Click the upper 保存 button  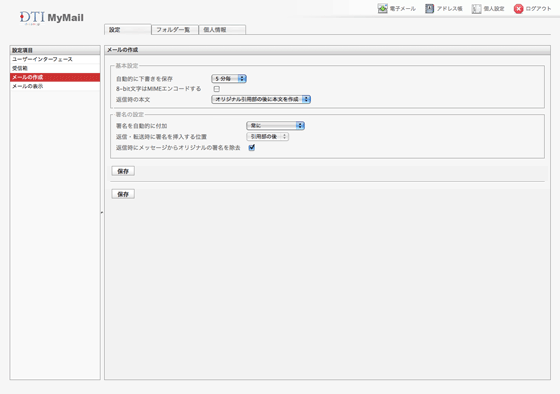[123, 171]
